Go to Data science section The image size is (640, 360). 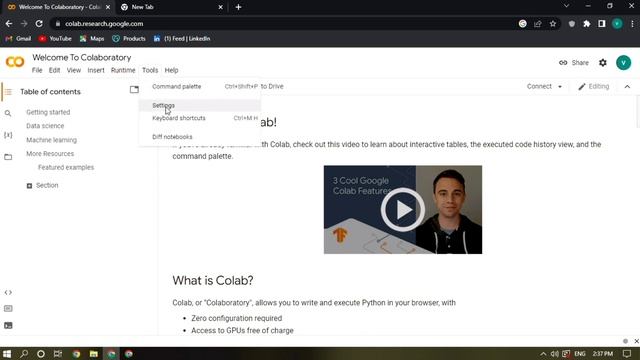tap(45, 126)
